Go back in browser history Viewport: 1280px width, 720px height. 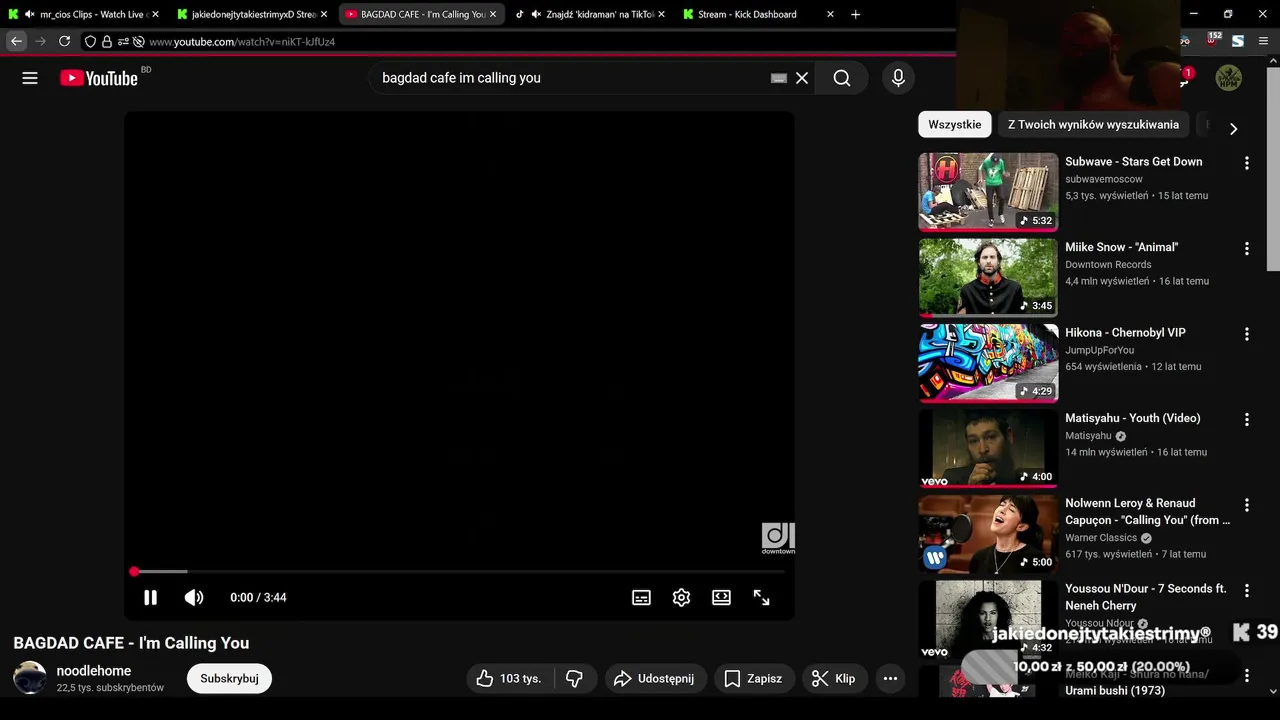coord(16,41)
